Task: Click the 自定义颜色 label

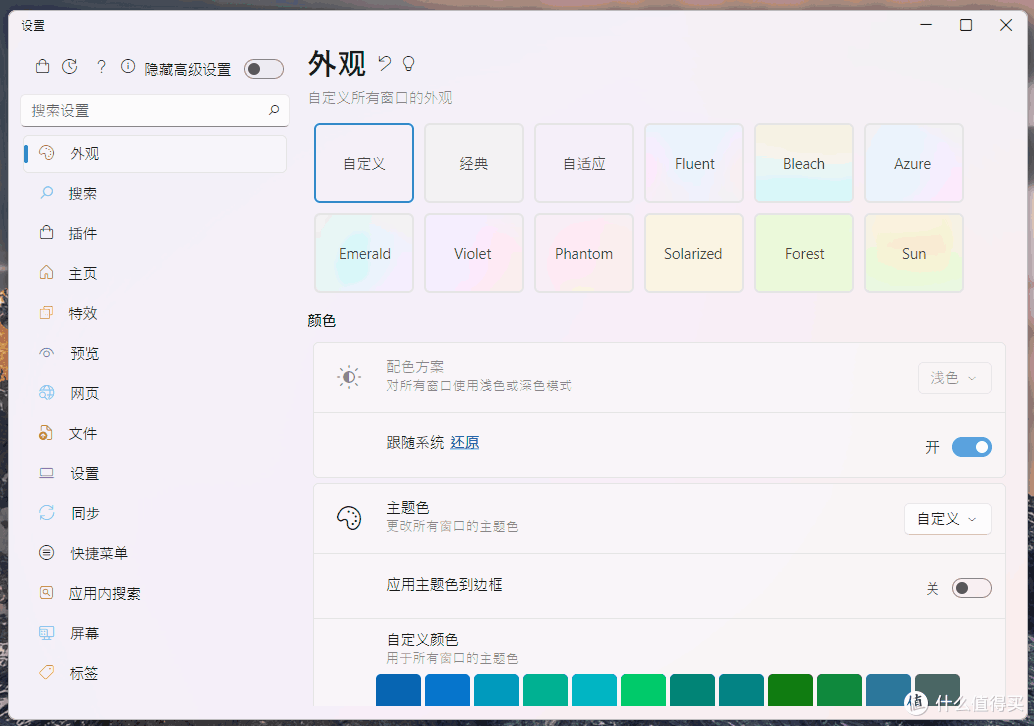Action: (x=423, y=640)
